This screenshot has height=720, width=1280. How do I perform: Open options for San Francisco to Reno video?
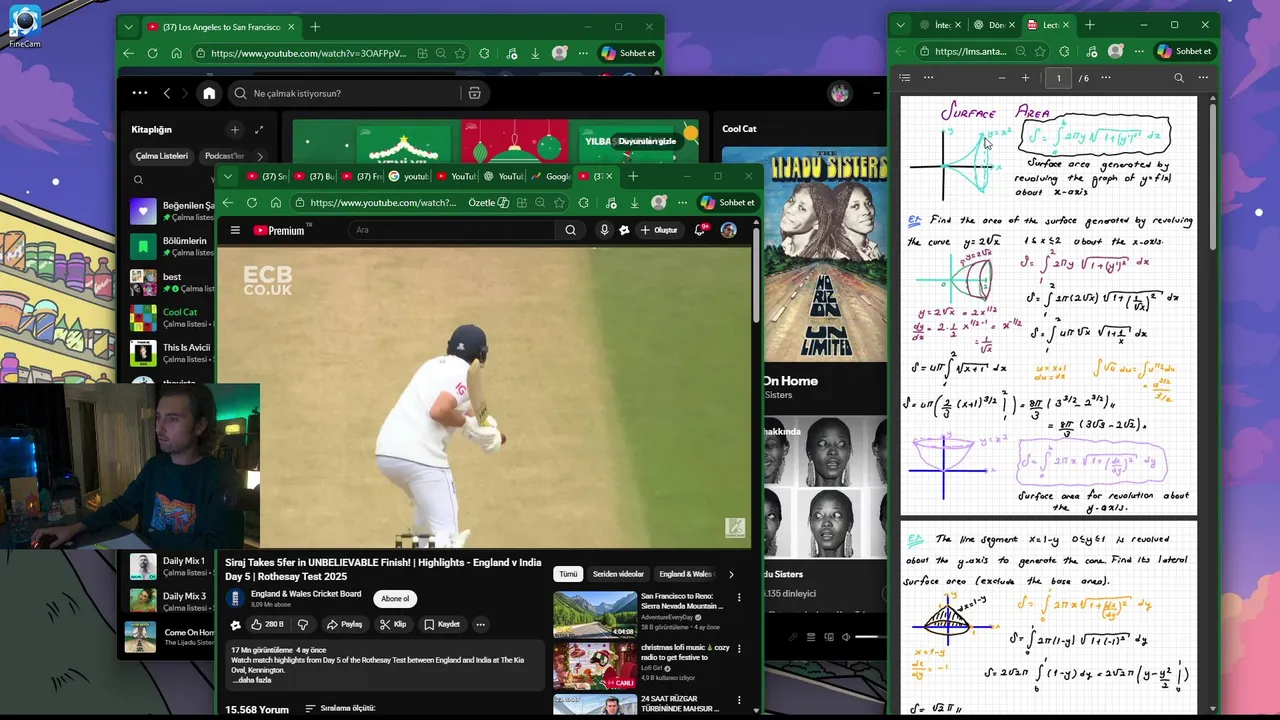[739, 597]
